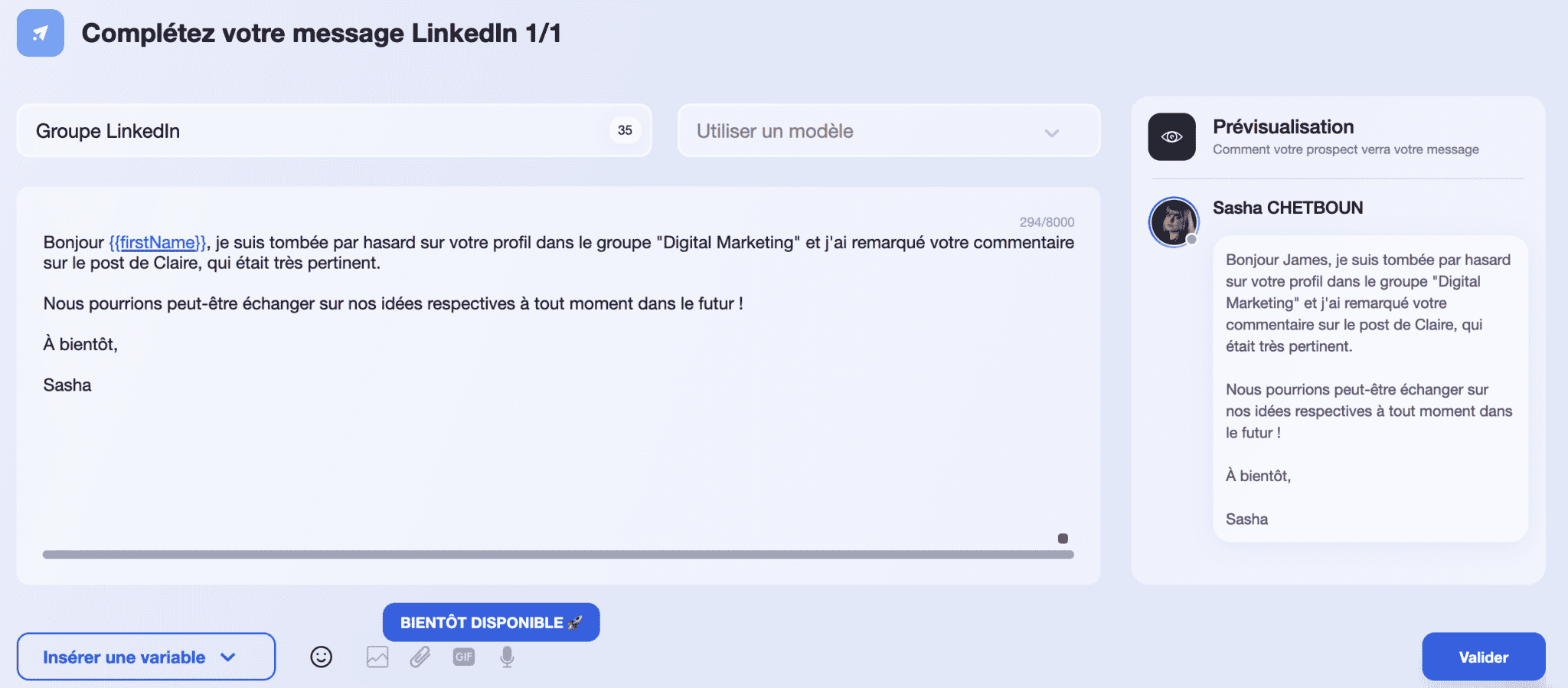Open the emoji picker smiley icon
The image size is (1568, 688).
tap(321, 657)
